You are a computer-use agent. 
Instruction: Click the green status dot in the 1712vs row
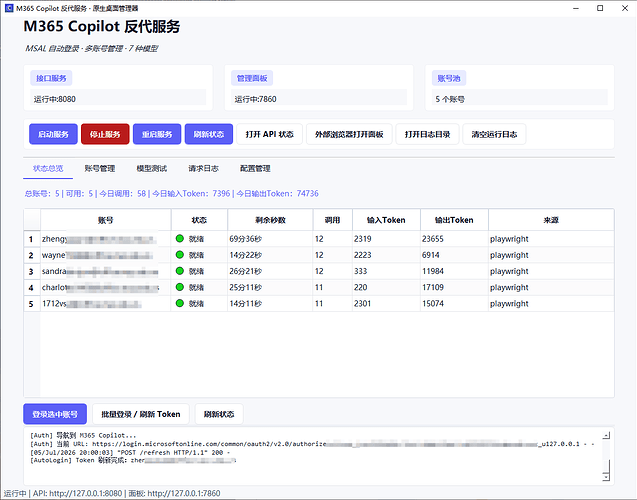(180, 303)
